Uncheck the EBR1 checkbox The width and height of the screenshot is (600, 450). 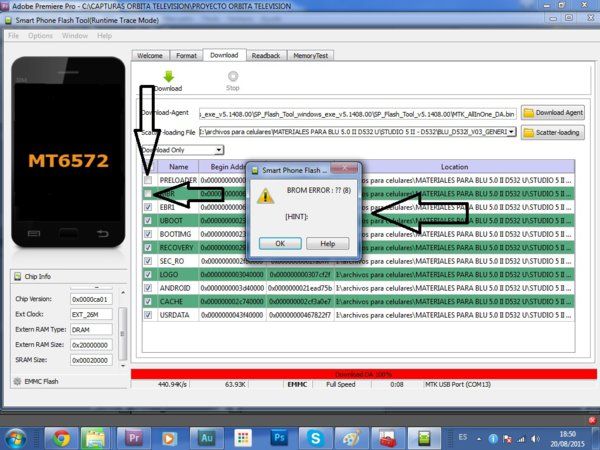[148, 207]
